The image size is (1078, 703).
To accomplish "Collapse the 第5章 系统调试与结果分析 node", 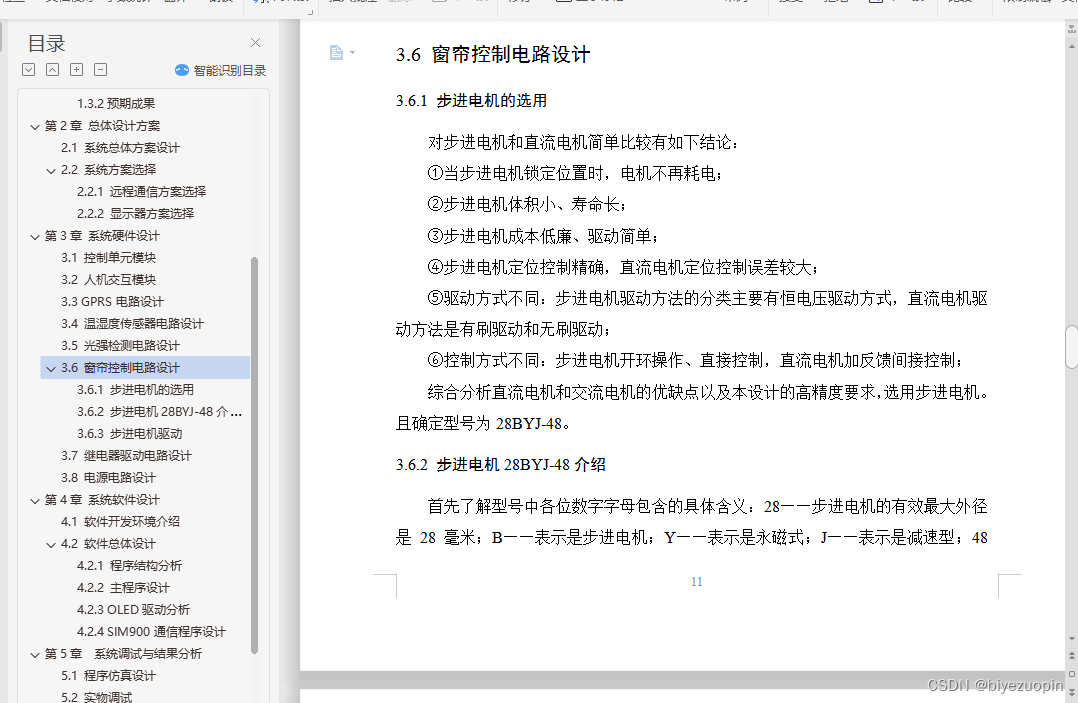I will click(x=35, y=654).
